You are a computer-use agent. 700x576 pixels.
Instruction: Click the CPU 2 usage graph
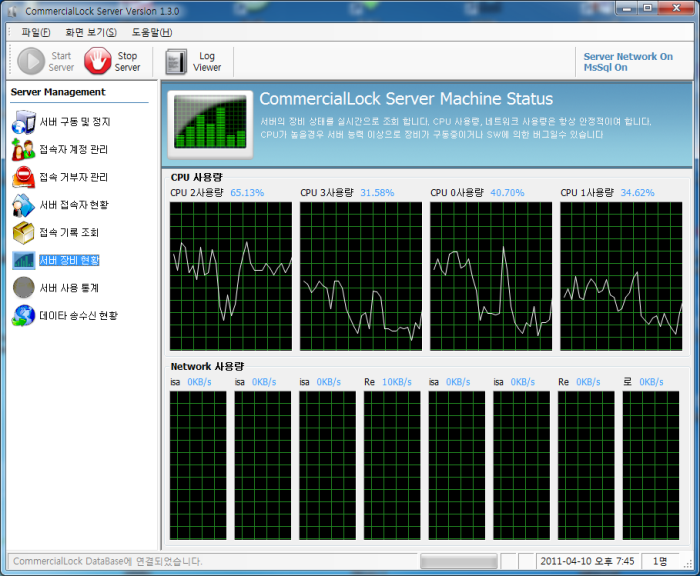click(x=231, y=276)
